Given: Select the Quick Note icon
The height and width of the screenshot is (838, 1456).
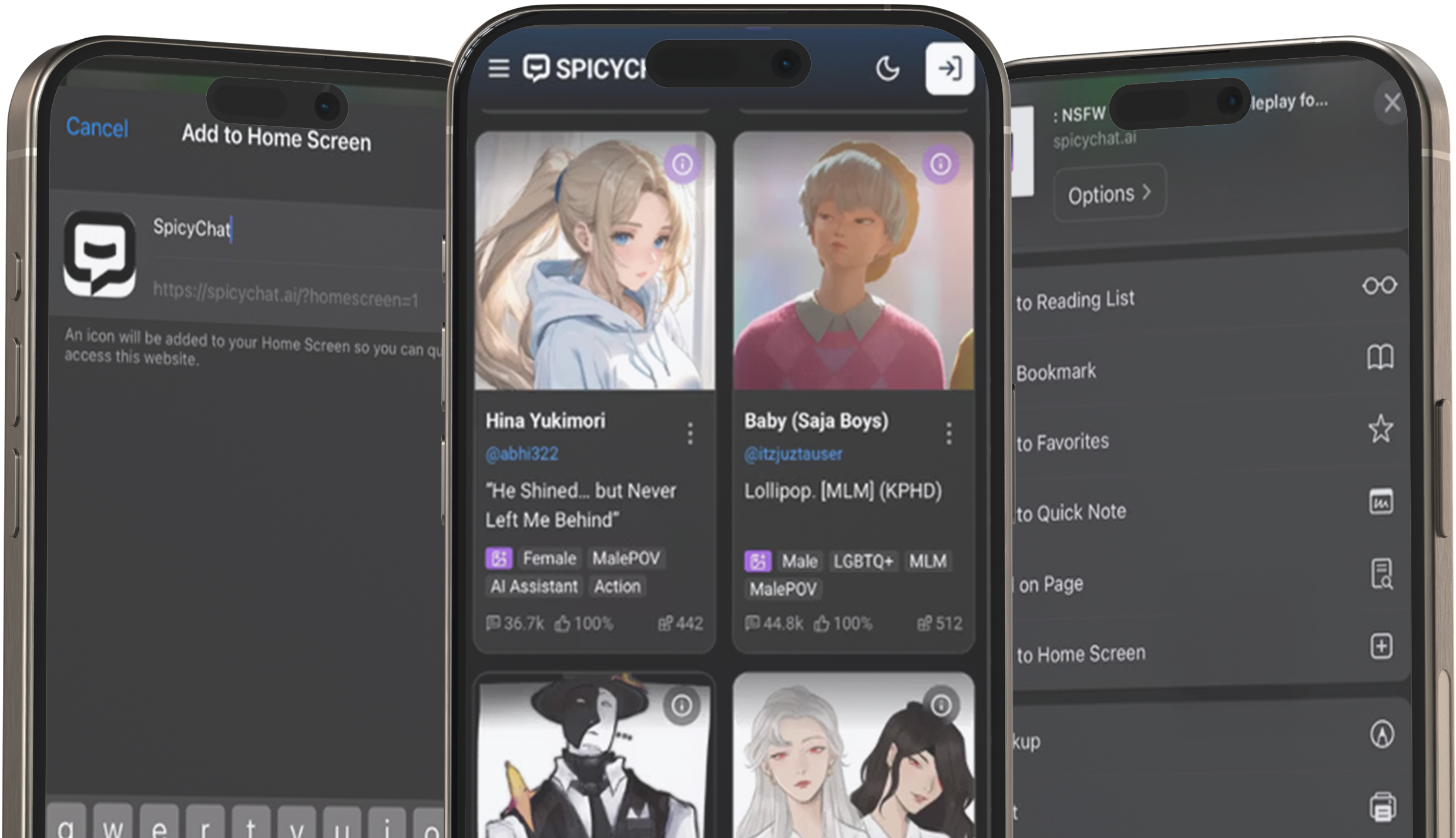Looking at the screenshot, I should click(x=1380, y=501).
